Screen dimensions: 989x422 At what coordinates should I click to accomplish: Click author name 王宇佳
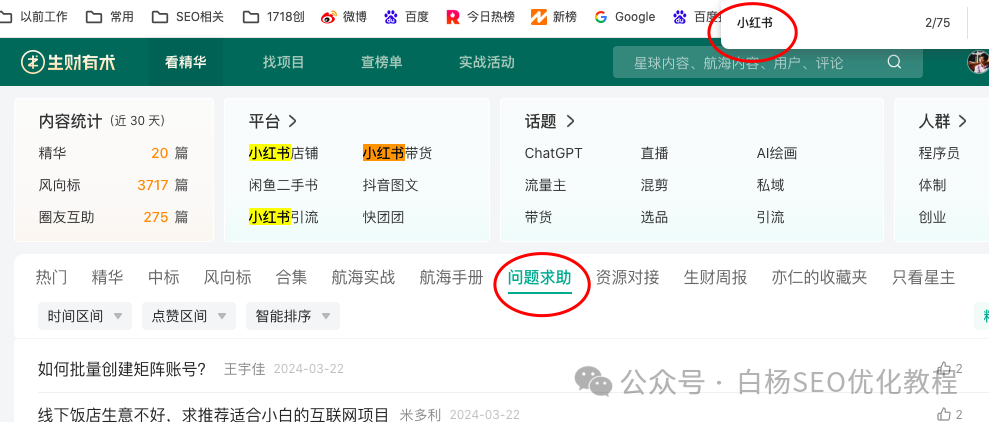pyautogui.click(x=245, y=369)
